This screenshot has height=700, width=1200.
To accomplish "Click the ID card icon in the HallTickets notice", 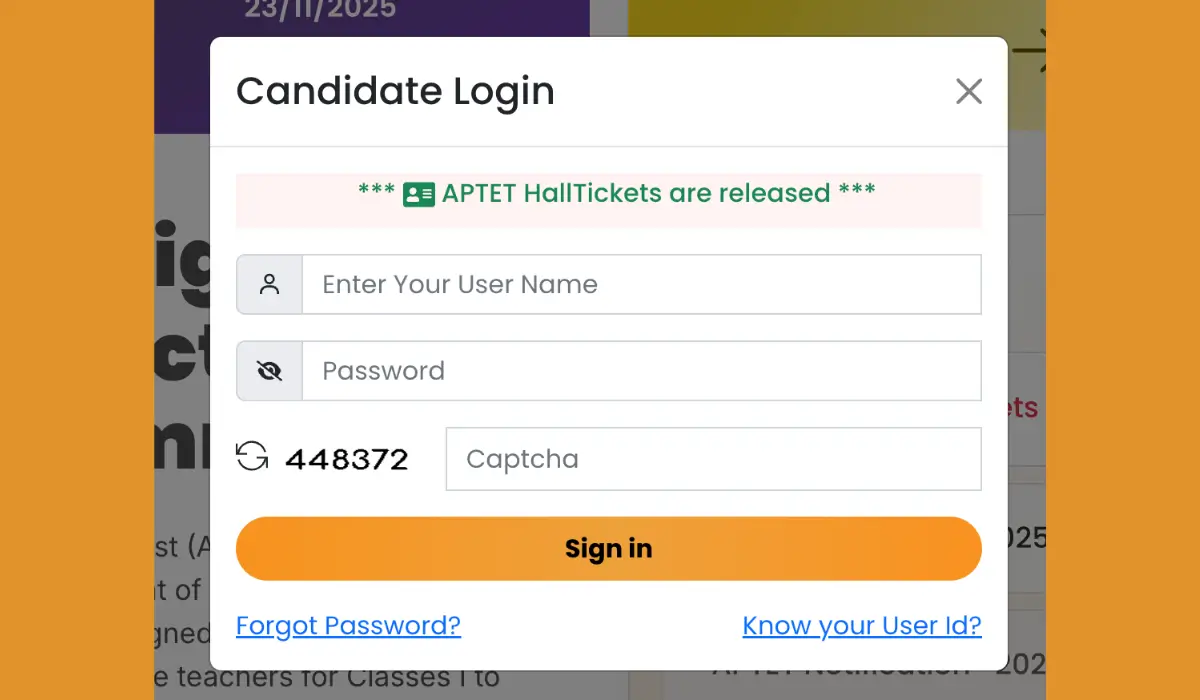I will tap(418, 194).
